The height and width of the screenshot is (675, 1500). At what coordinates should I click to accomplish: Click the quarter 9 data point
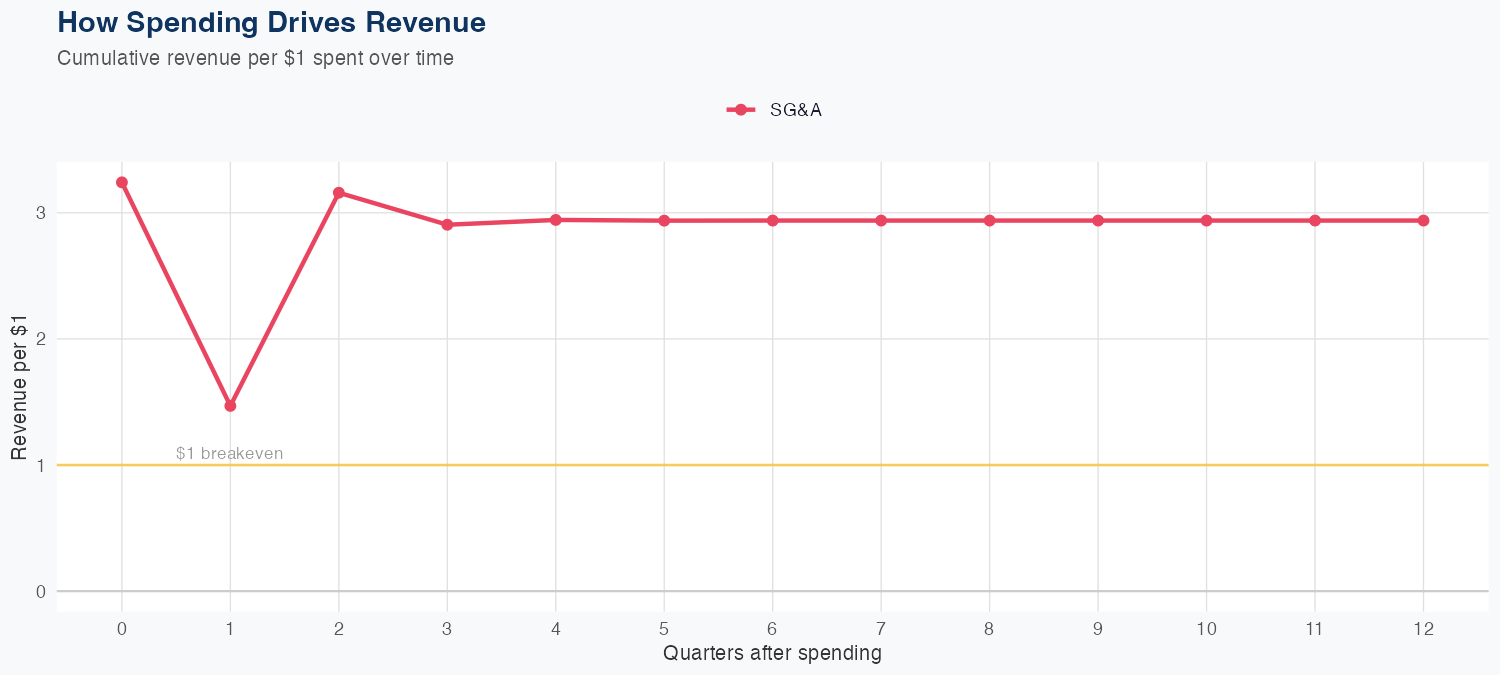click(x=1098, y=221)
